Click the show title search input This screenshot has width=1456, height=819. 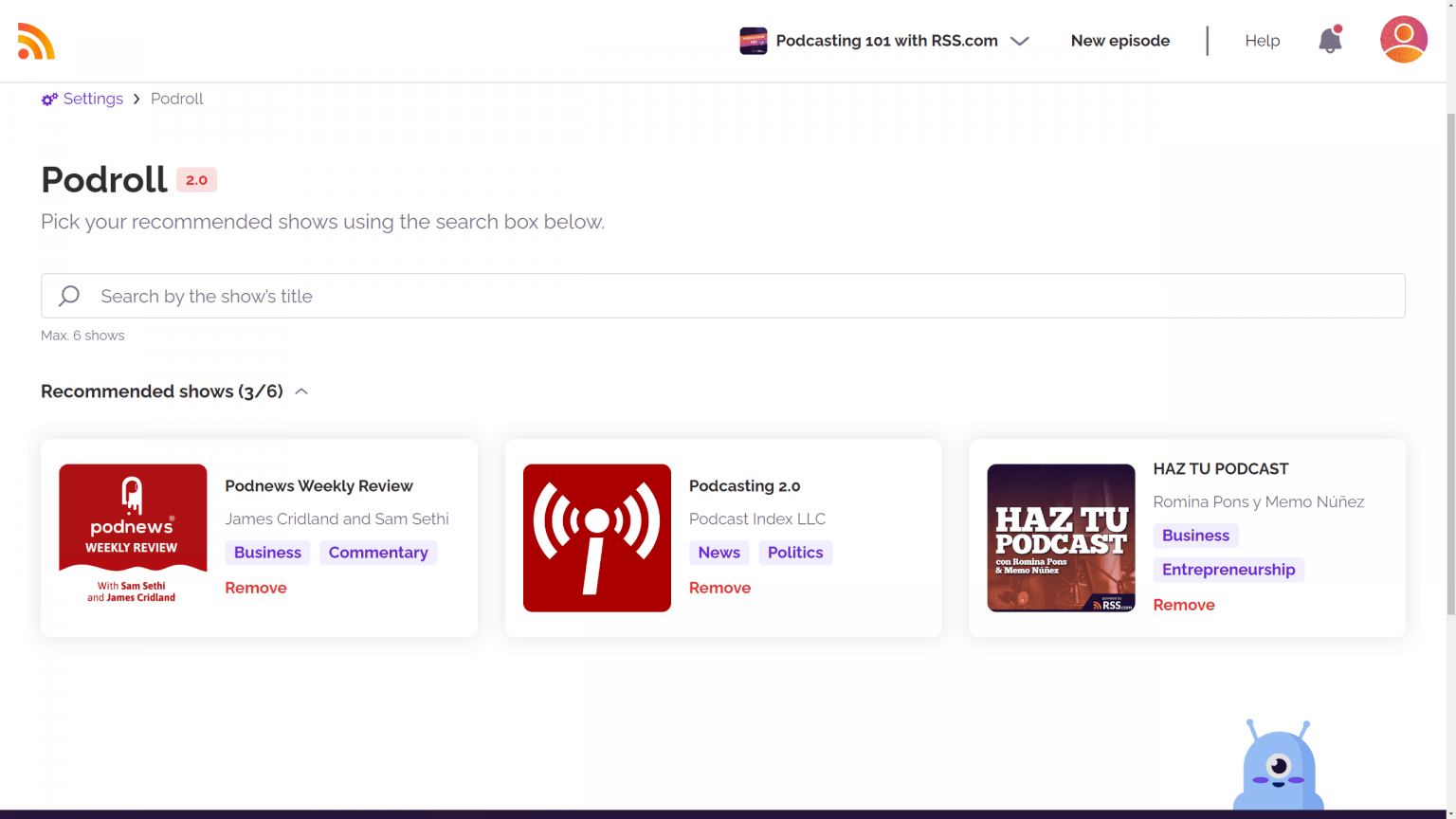[379, 296]
